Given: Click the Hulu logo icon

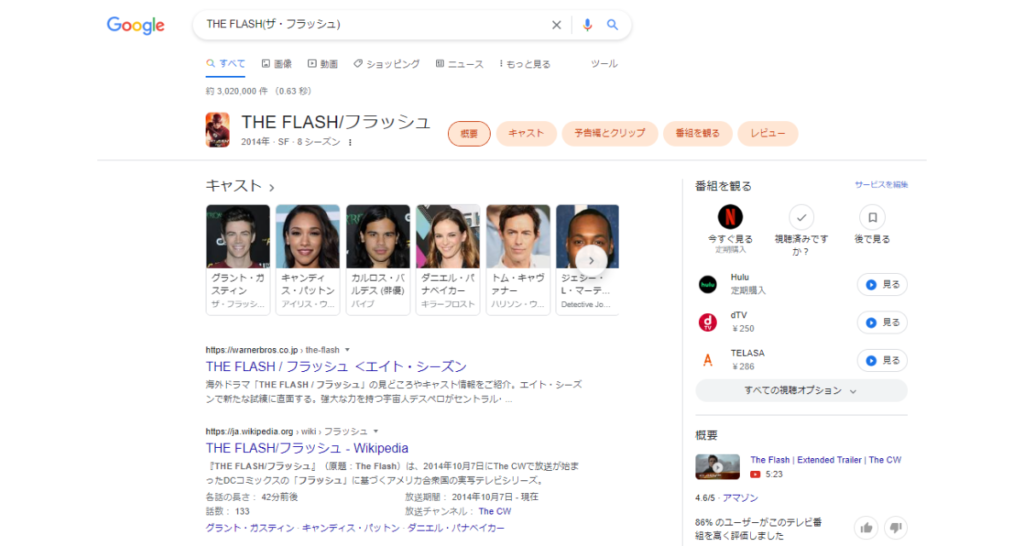Looking at the screenshot, I should click(707, 284).
